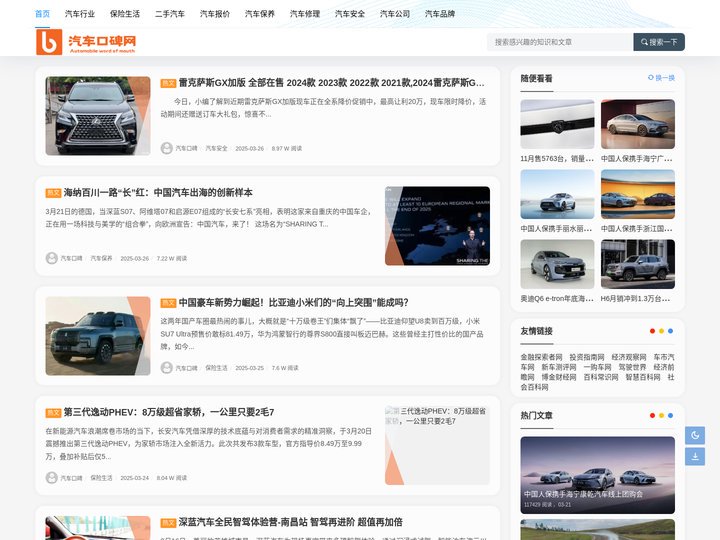Viewport: 720px width, 540px height.
Task: Click the refresh 换一换 link in 随便看看
Action: 661,78
